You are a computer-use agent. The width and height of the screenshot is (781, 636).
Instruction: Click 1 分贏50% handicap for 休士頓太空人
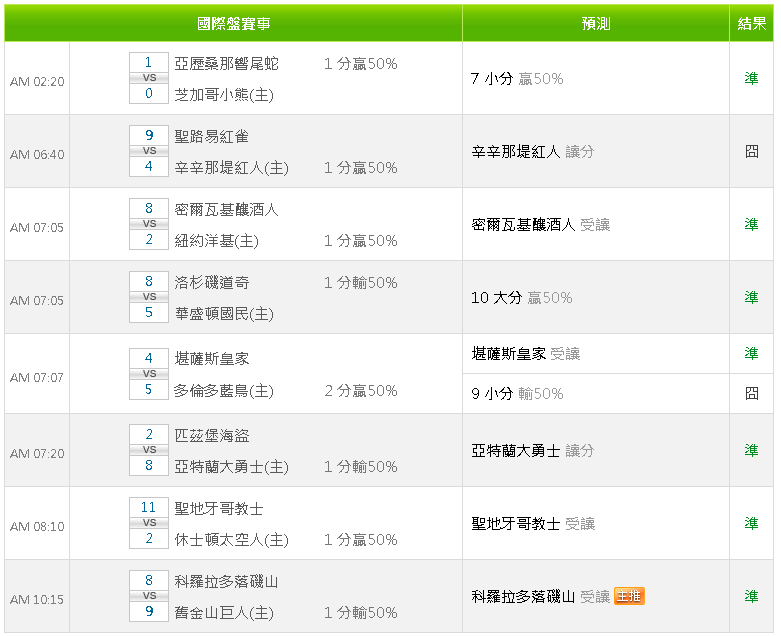pos(361,539)
